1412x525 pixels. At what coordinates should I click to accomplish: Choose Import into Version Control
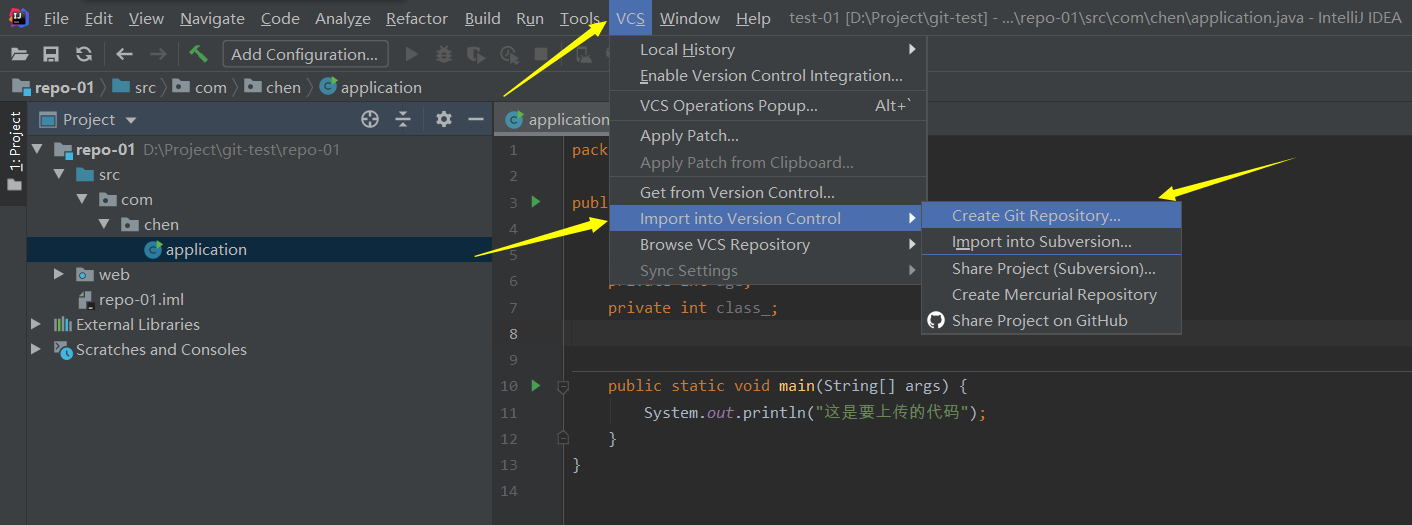point(768,218)
